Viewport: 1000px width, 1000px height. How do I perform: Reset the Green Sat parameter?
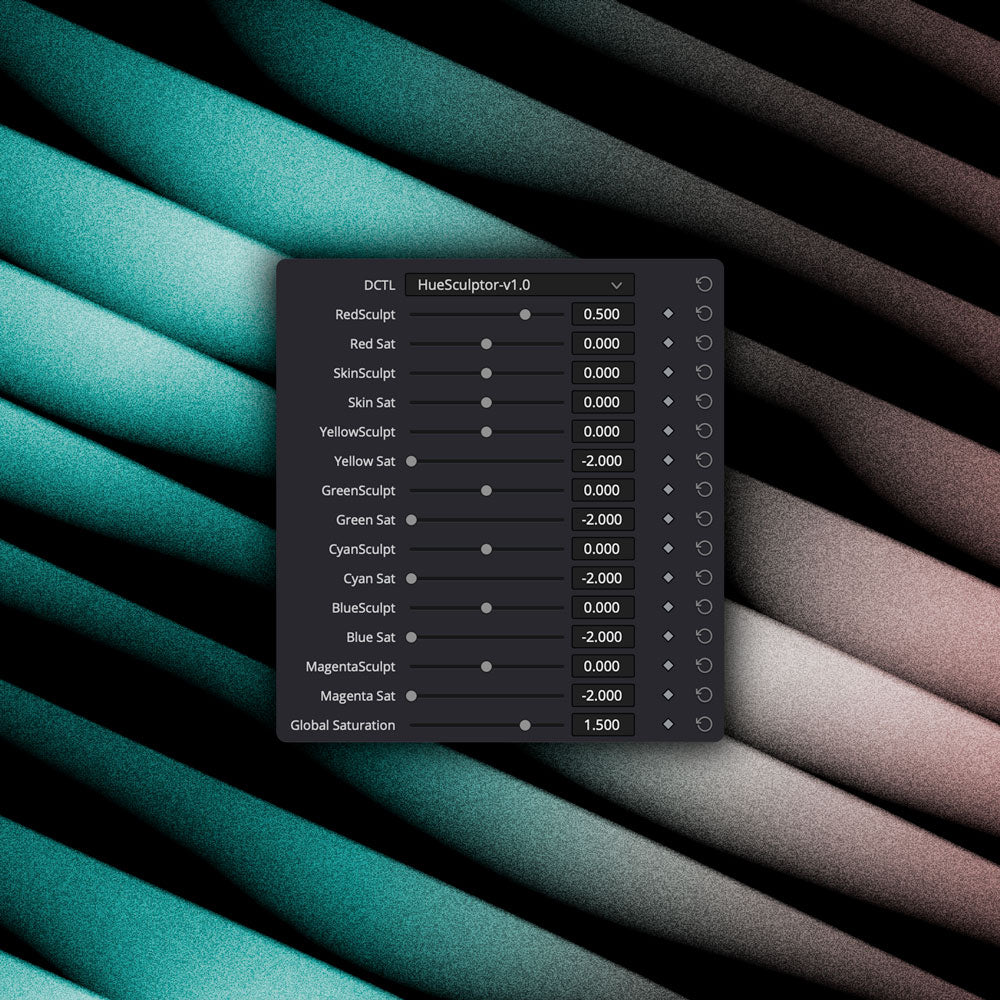tap(703, 519)
